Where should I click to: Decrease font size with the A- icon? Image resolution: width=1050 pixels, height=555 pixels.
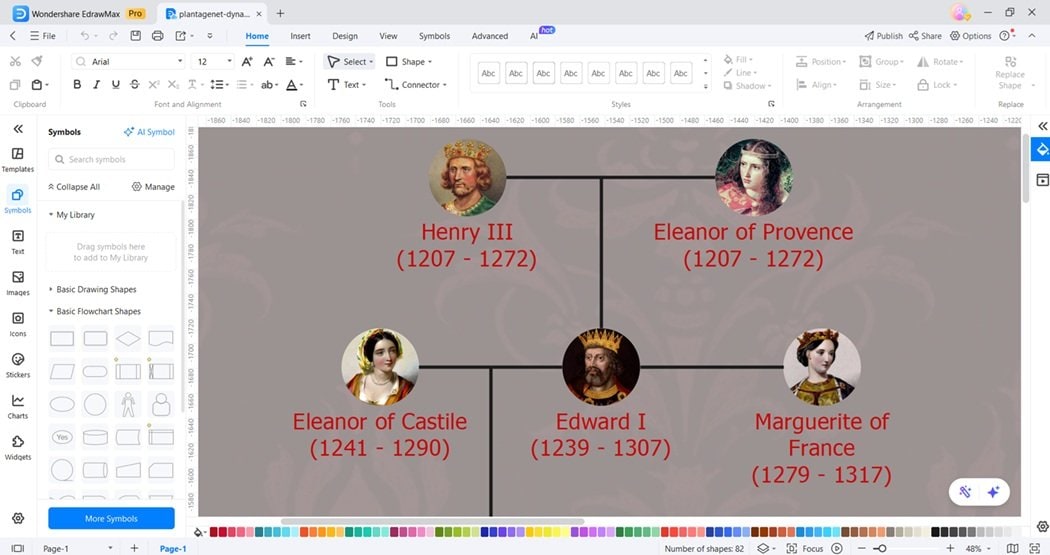coord(269,62)
